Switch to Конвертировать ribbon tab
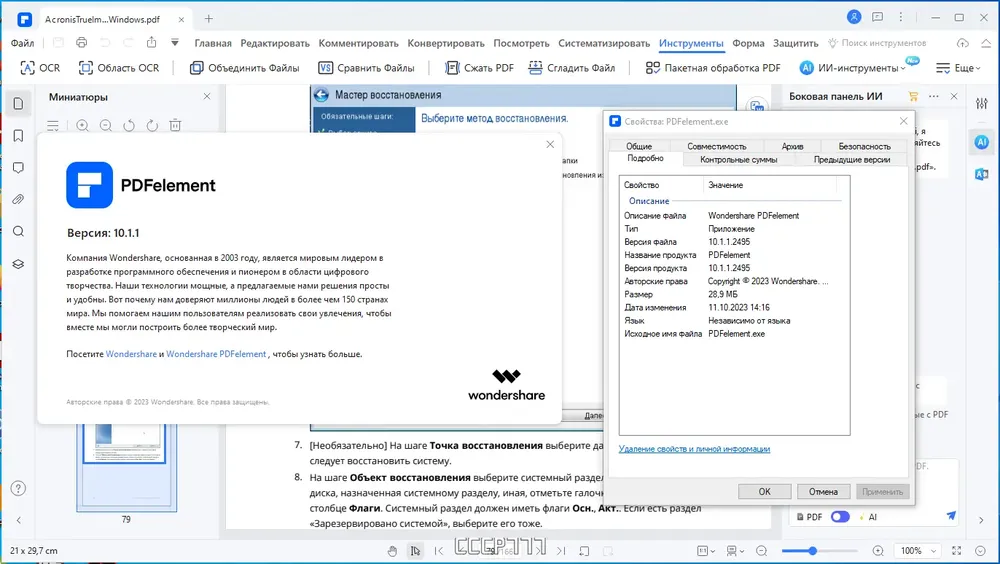Image resolution: width=1000 pixels, height=564 pixels. (x=446, y=43)
